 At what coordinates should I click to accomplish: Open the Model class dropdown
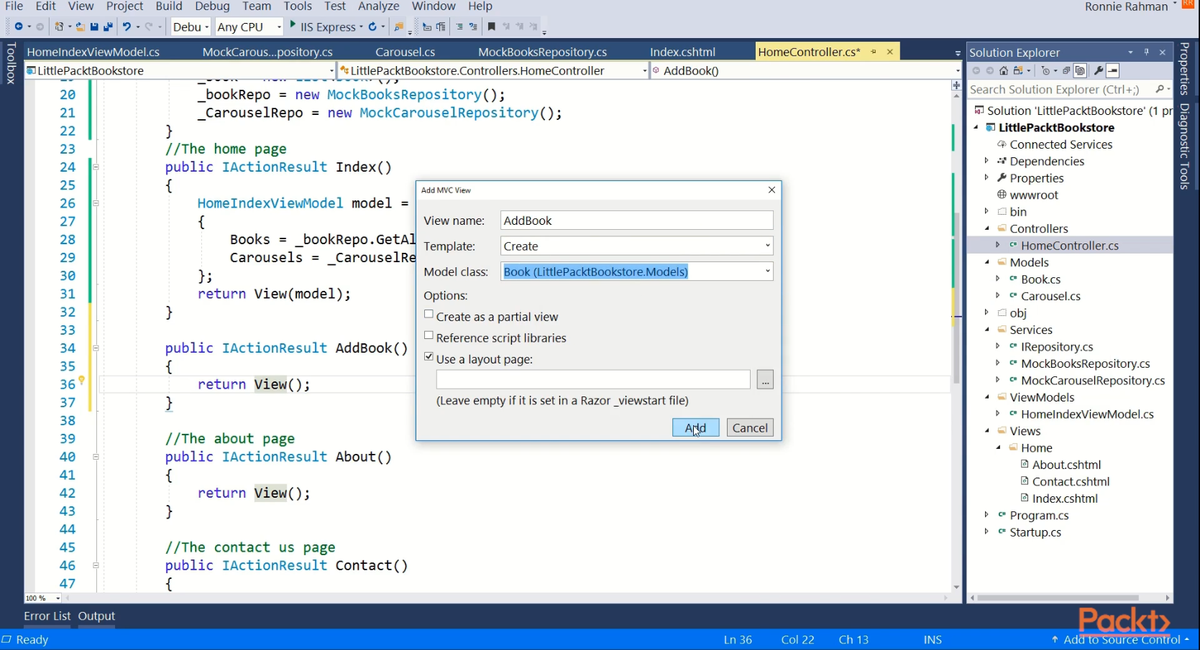pyautogui.click(x=767, y=271)
